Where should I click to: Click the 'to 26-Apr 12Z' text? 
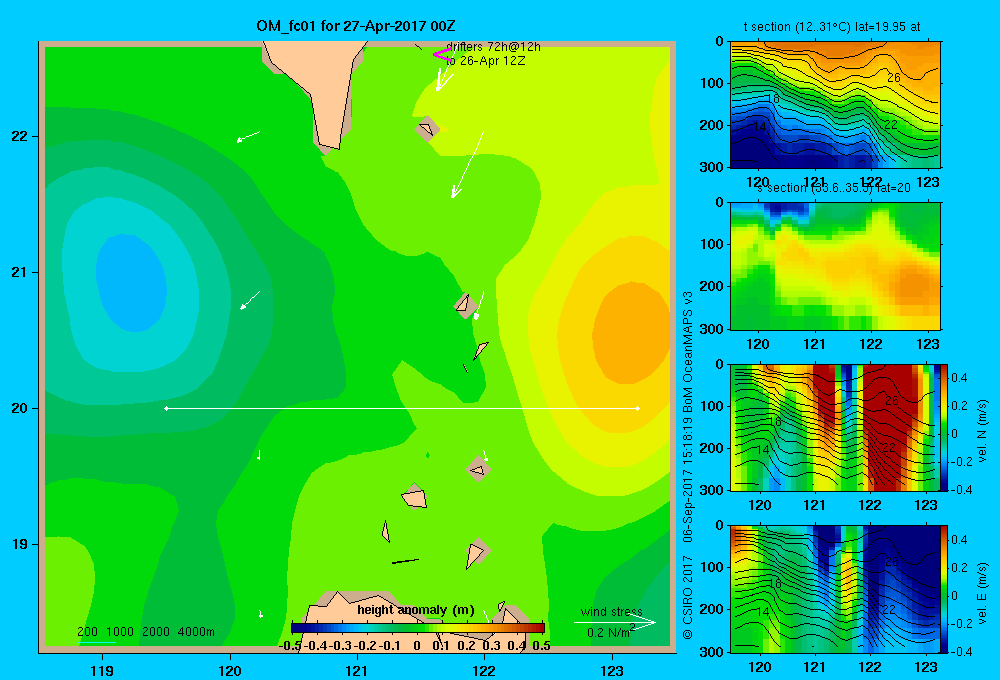485,61
